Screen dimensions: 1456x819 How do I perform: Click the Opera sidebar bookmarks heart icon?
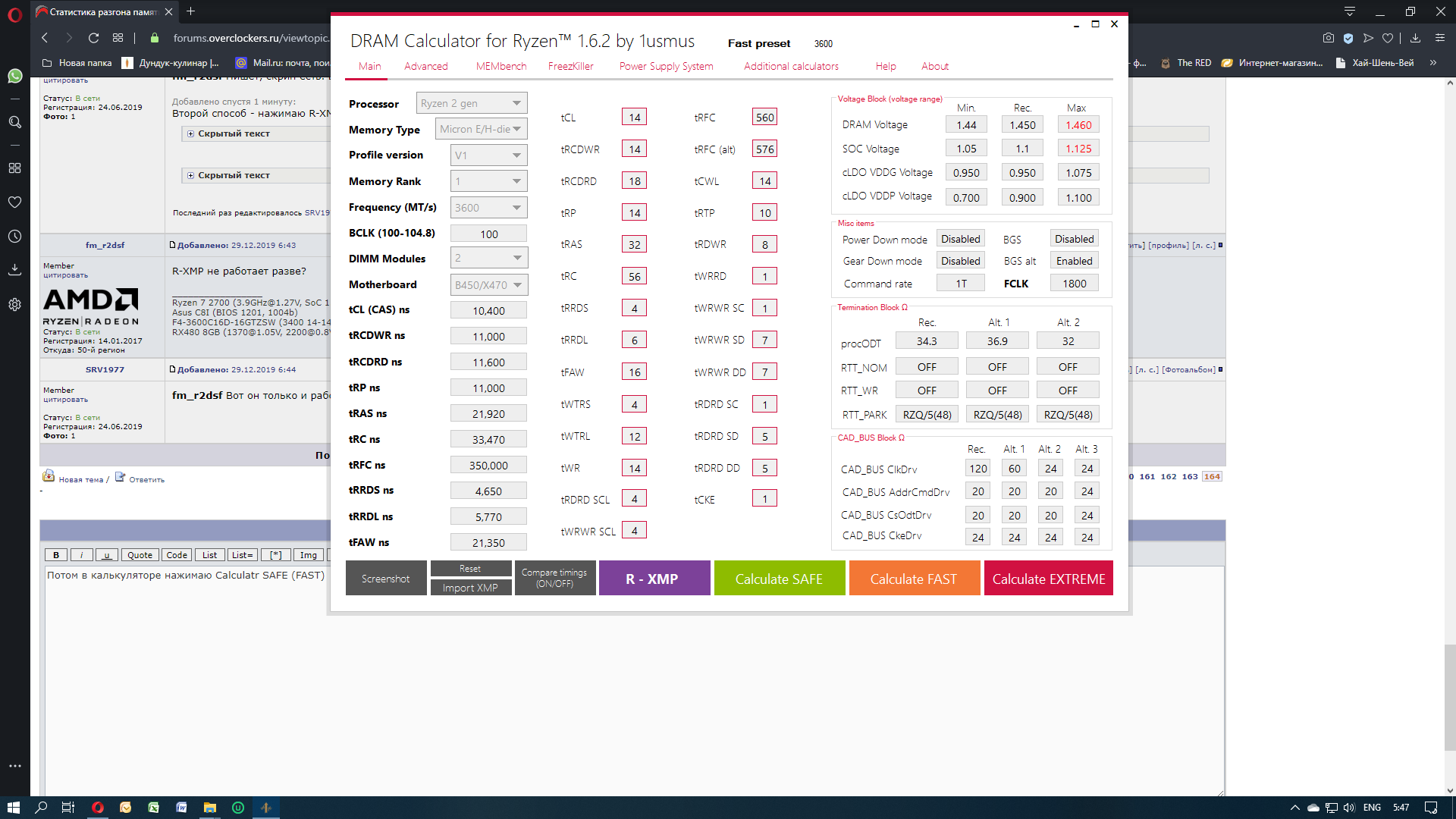coord(14,202)
